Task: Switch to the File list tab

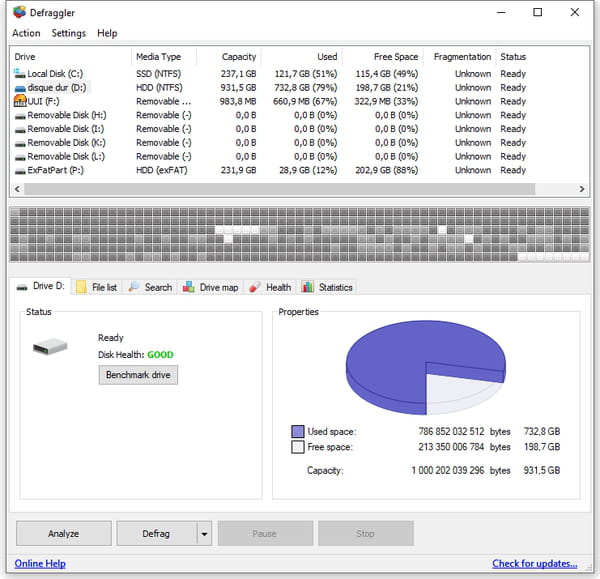Action: [x=96, y=287]
